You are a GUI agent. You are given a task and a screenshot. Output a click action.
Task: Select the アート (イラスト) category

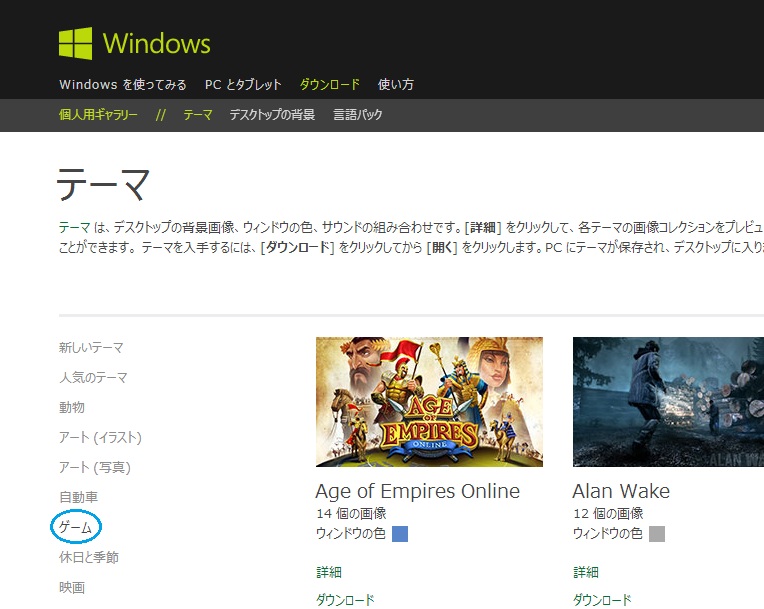click(100, 438)
